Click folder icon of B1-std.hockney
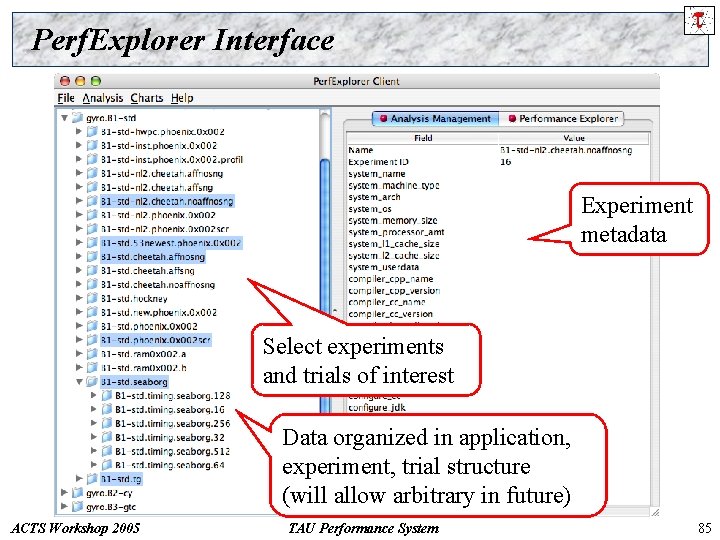720x540 pixels. (x=92, y=298)
